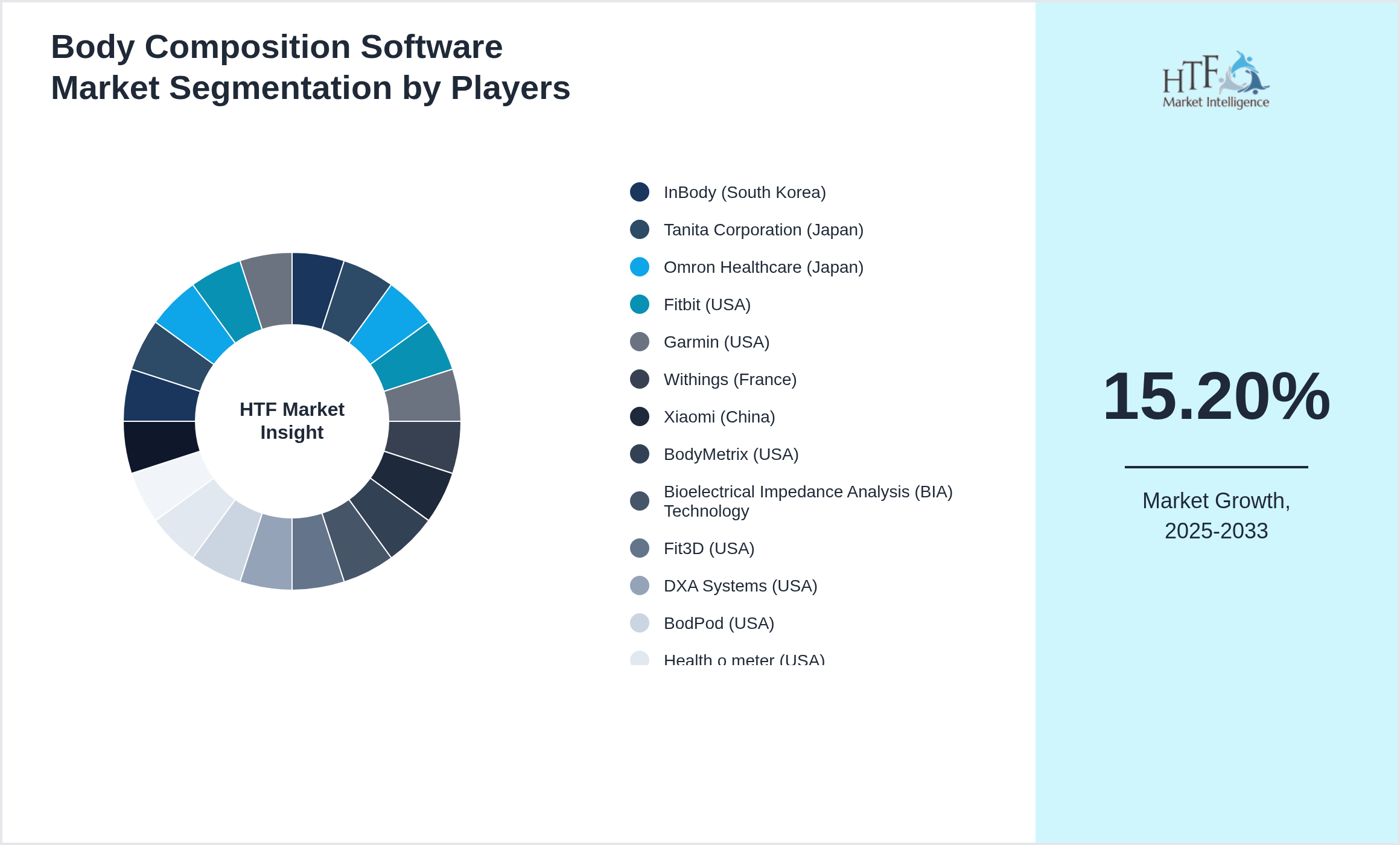Click the InBody (South Korea) legend color dot
Viewport: 1400px width, 845px height.
point(640,192)
